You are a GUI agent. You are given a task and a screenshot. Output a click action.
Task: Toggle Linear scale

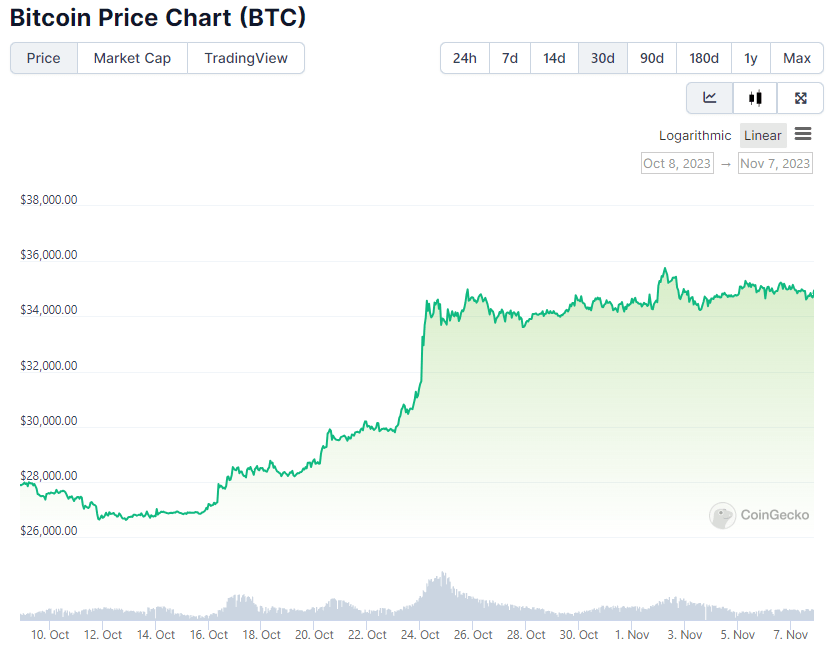763,136
